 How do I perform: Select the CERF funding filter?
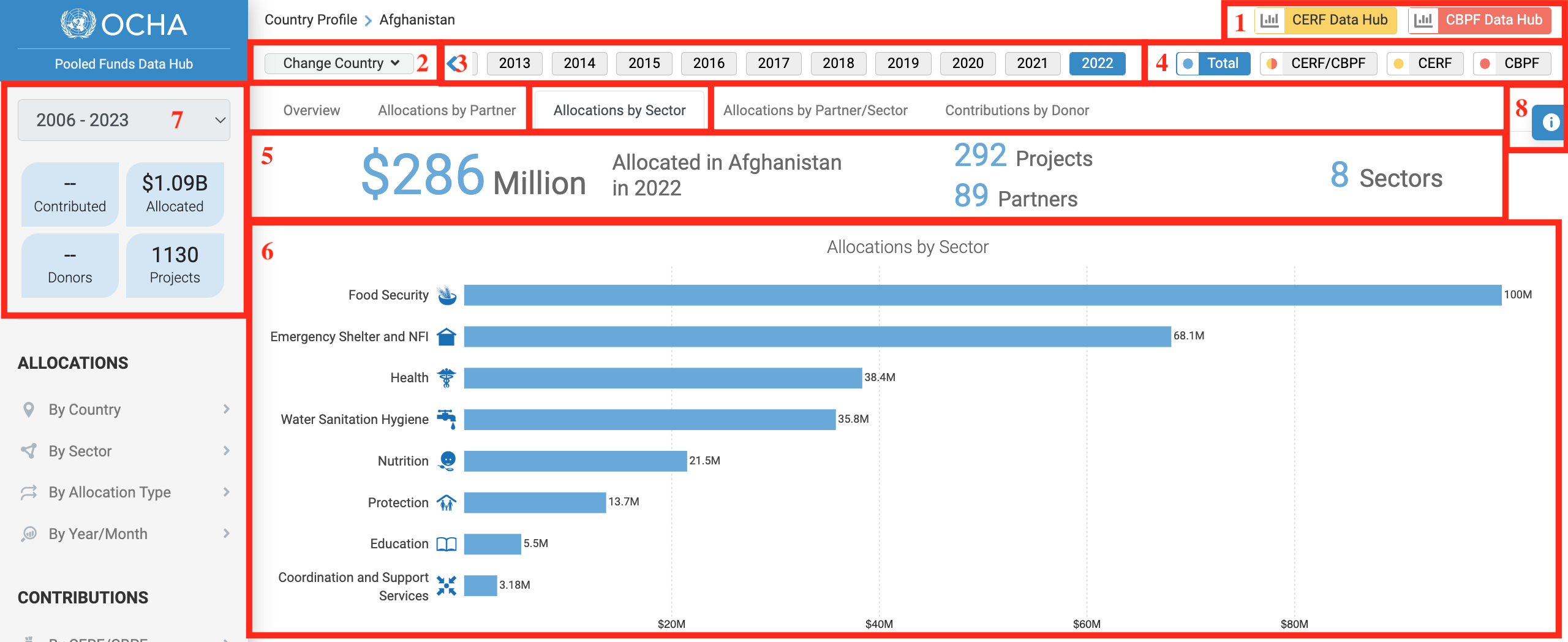click(1425, 63)
